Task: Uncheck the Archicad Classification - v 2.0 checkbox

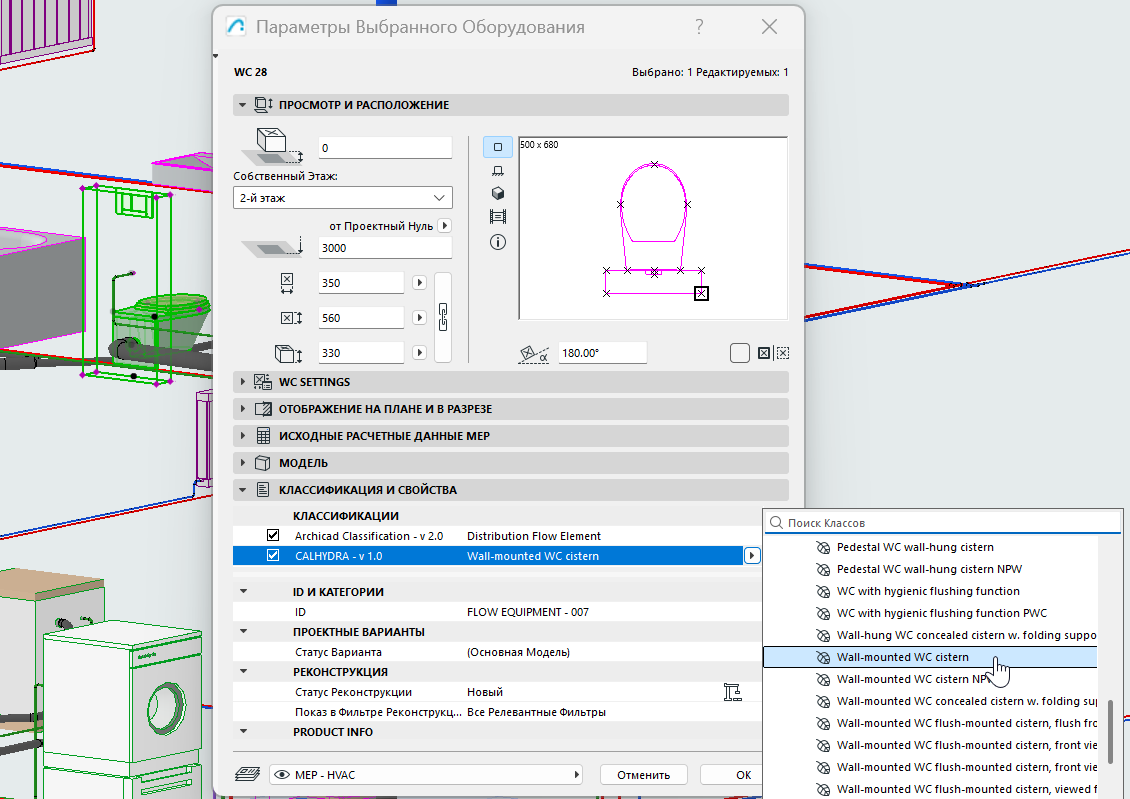Action: coord(272,535)
